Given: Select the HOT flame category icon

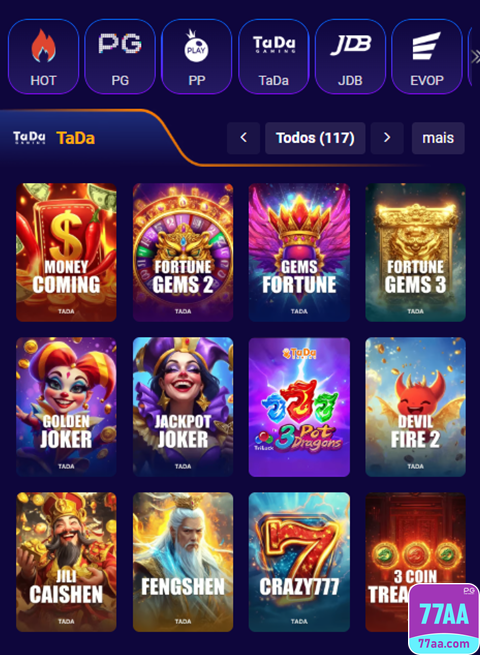Looking at the screenshot, I should 43,56.
